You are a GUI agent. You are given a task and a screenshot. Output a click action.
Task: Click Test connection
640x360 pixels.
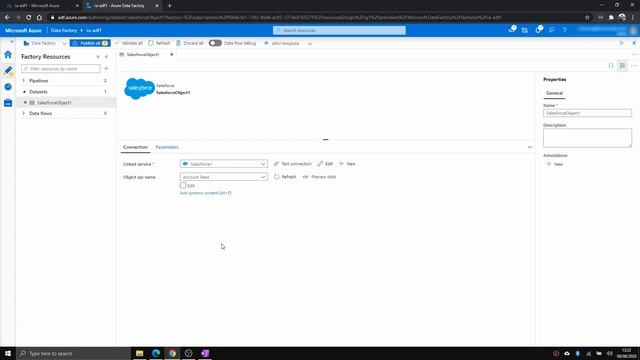(x=293, y=164)
